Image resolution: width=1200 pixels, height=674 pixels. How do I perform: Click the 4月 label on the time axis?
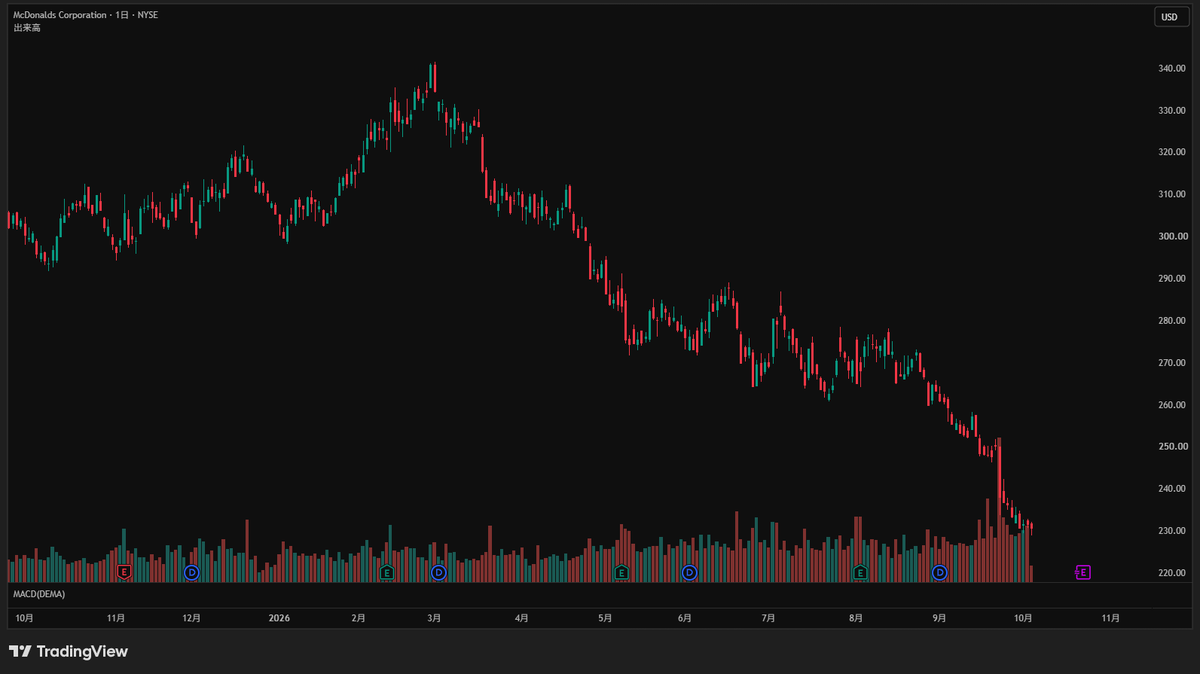[521, 619]
